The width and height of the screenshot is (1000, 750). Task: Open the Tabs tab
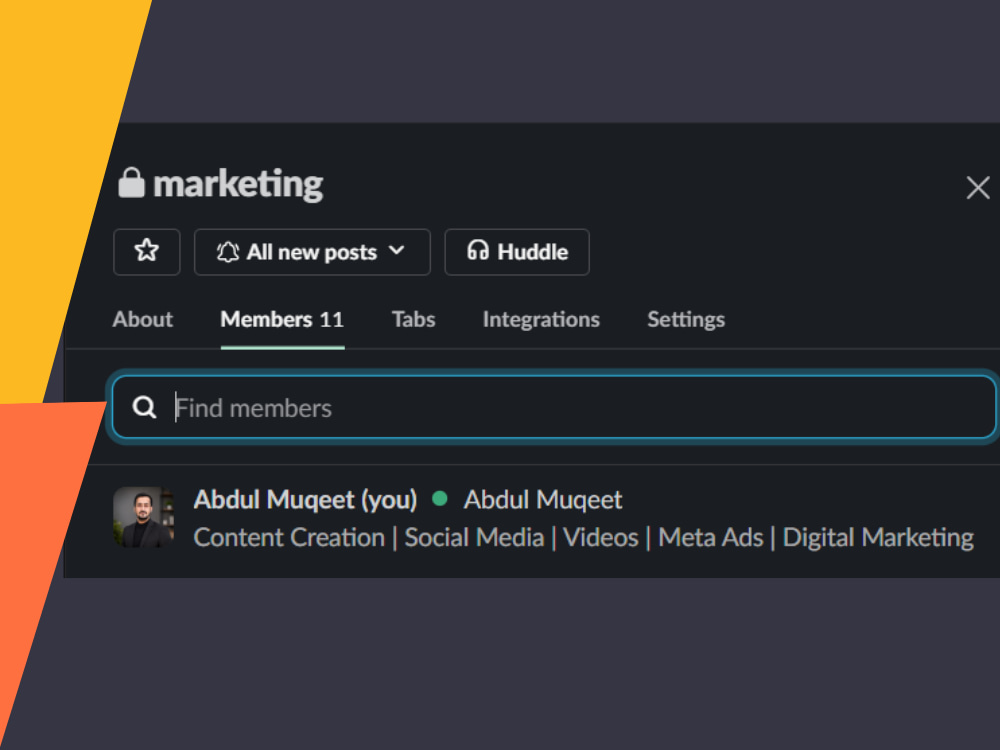[413, 319]
